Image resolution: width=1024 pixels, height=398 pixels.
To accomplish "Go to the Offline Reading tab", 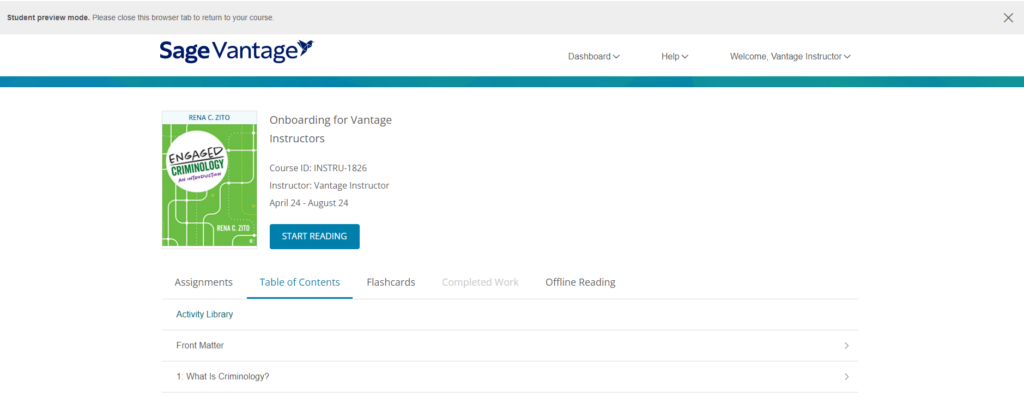I will (x=580, y=282).
